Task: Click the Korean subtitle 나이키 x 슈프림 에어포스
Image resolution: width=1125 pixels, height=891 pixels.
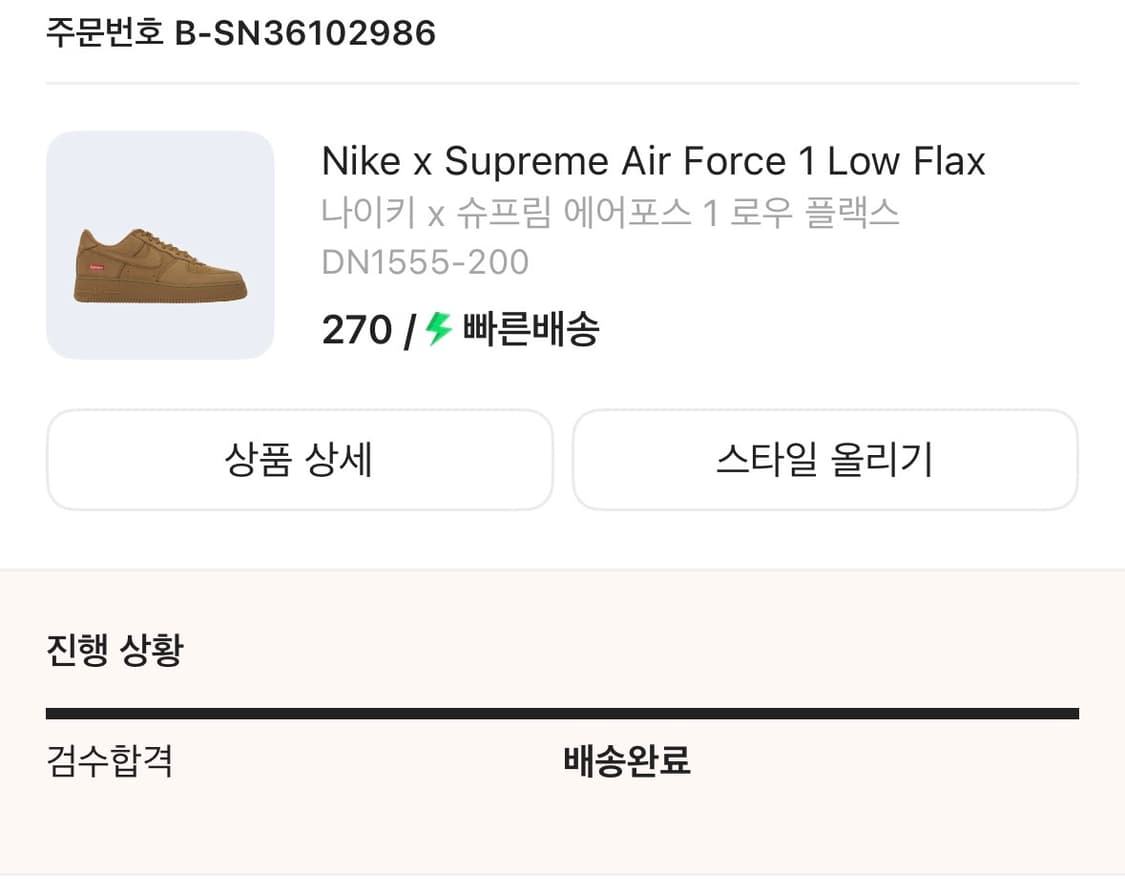Action: click(x=610, y=211)
